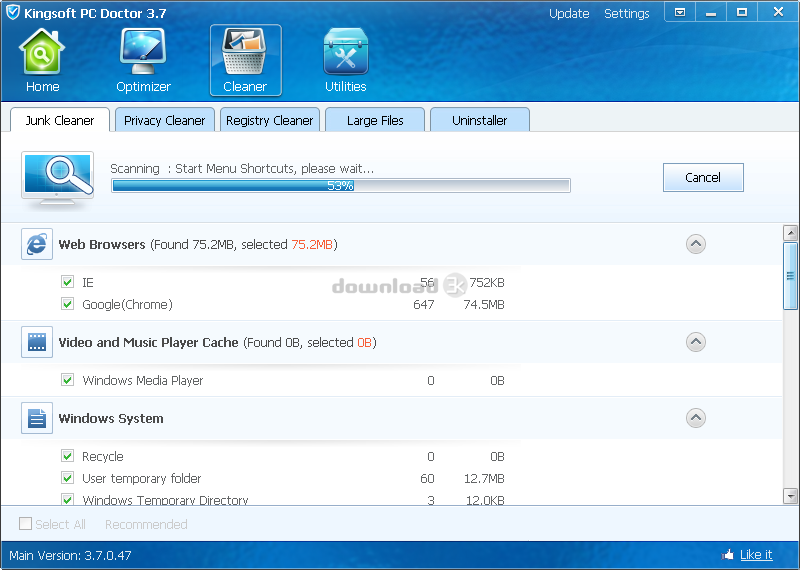
Task: Open the Uninstaller tab
Action: tap(480, 120)
